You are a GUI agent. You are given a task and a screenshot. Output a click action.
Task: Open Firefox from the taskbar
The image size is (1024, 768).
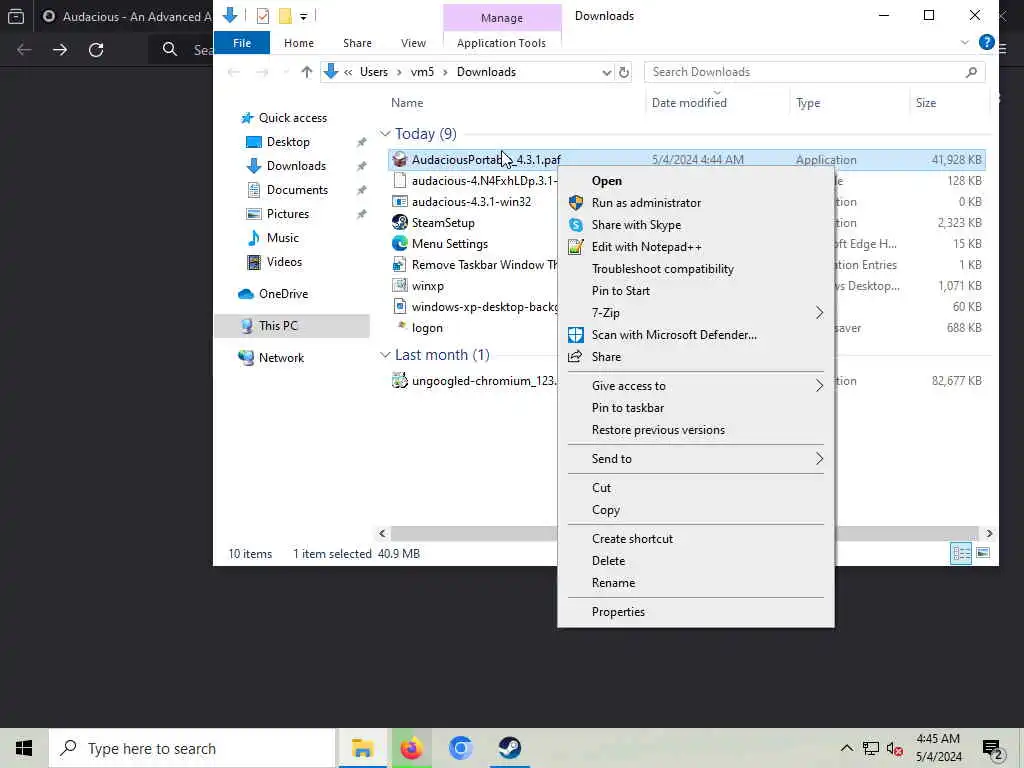(x=411, y=748)
